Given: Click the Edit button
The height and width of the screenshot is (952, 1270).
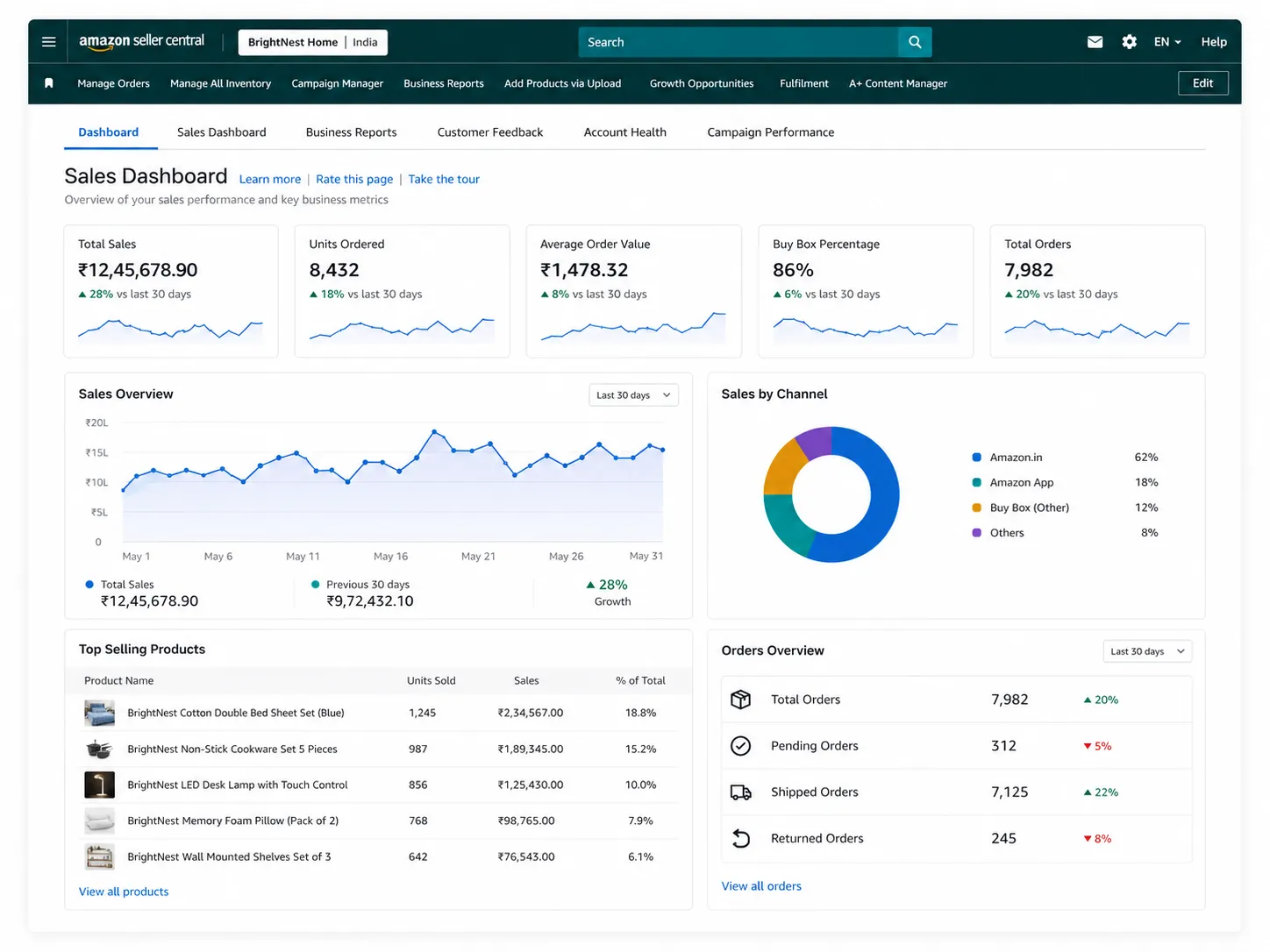Looking at the screenshot, I should (x=1202, y=83).
